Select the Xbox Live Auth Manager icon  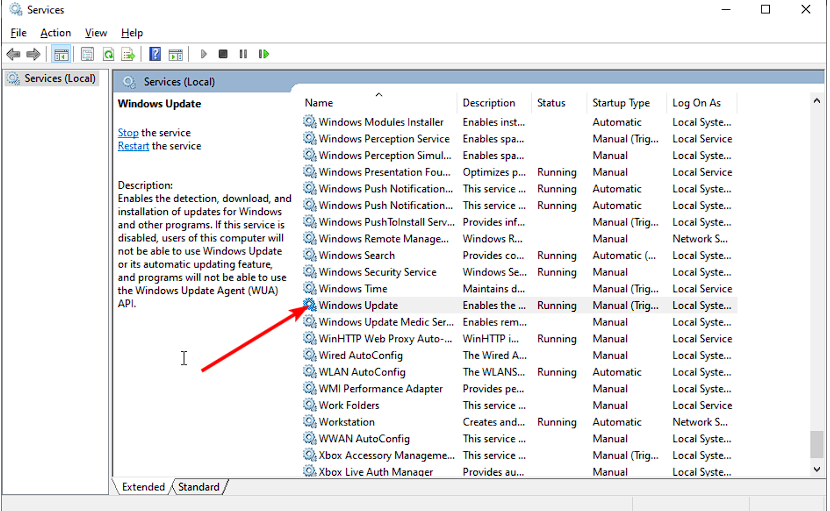point(310,471)
